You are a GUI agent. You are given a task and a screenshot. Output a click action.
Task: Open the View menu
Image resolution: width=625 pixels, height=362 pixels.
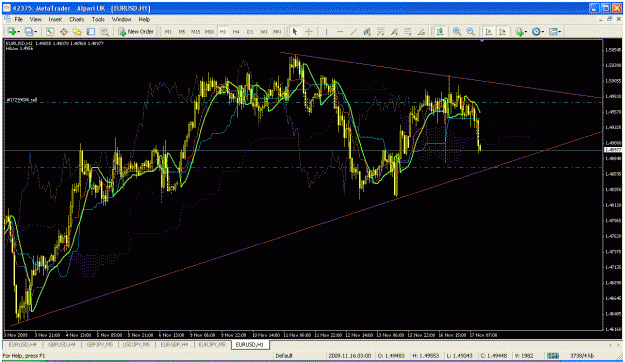pyautogui.click(x=35, y=19)
